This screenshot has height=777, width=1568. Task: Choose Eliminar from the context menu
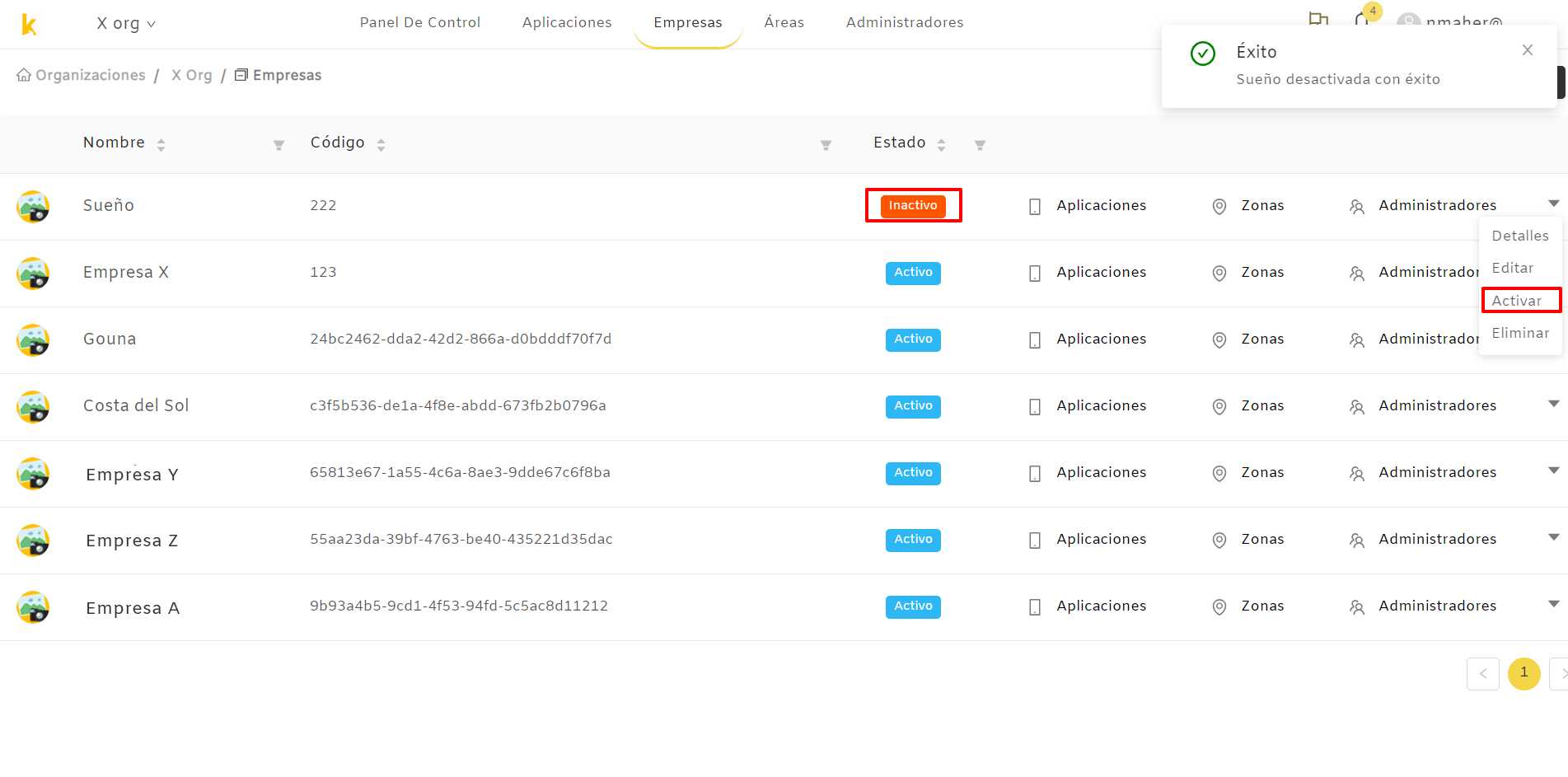point(1520,333)
